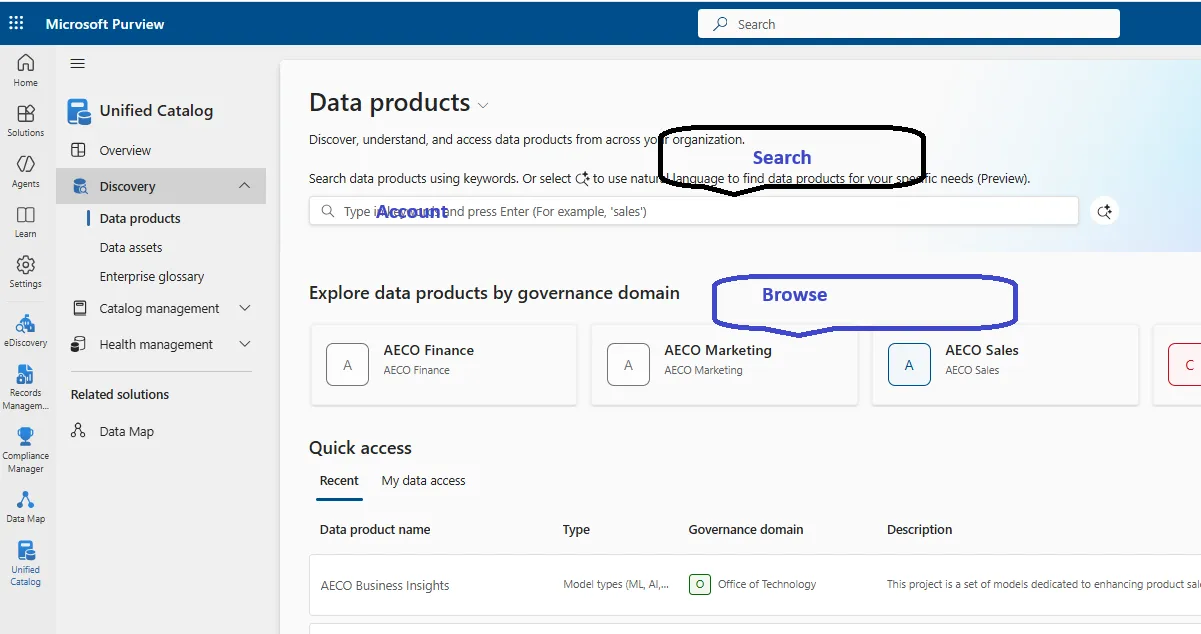Switch to My data access tab
1201x634 pixels.
point(423,481)
